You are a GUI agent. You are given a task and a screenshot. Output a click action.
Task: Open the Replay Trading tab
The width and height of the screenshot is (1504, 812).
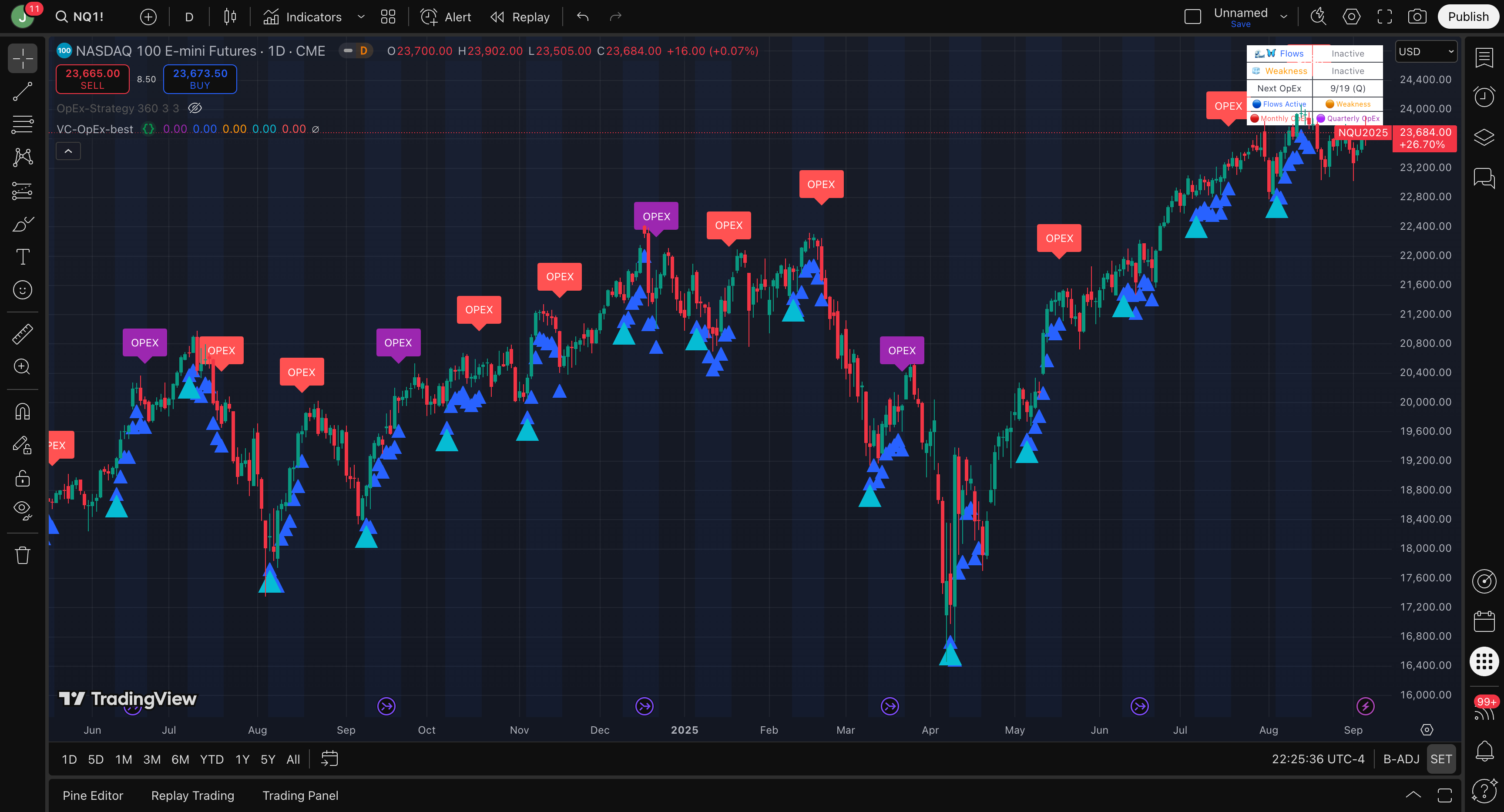click(x=193, y=795)
